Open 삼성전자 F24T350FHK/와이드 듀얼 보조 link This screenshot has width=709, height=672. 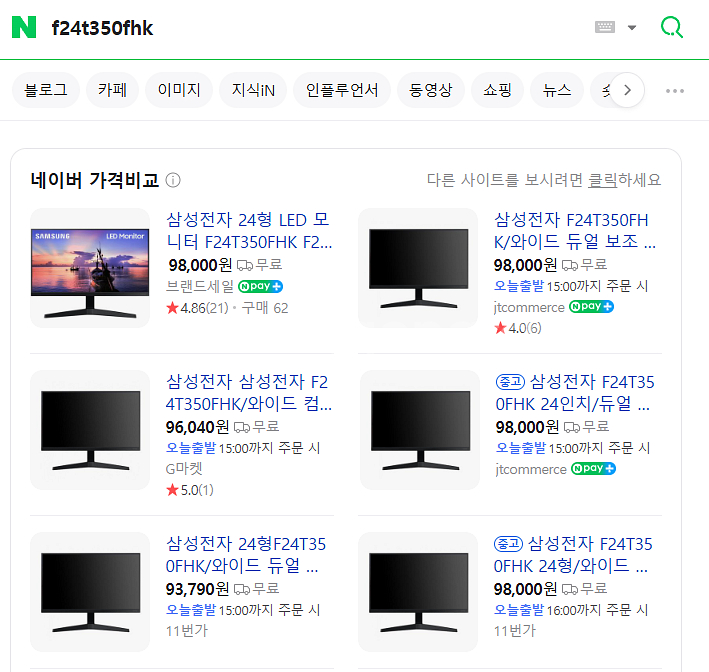click(574, 231)
